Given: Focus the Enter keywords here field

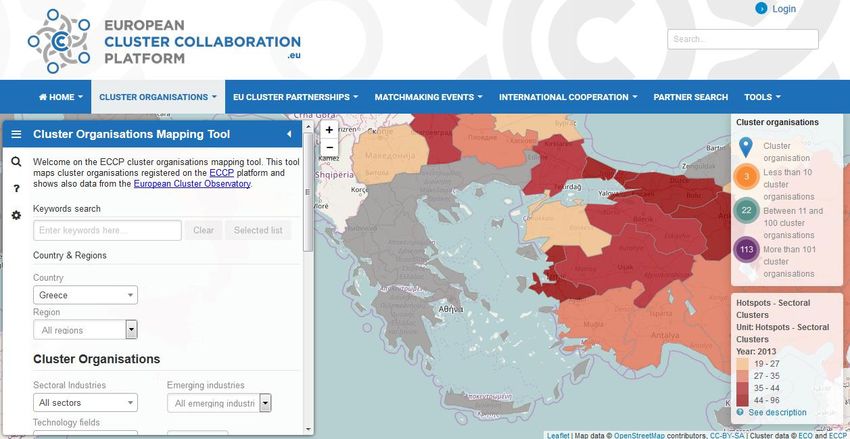Looking at the screenshot, I should point(107,230).
